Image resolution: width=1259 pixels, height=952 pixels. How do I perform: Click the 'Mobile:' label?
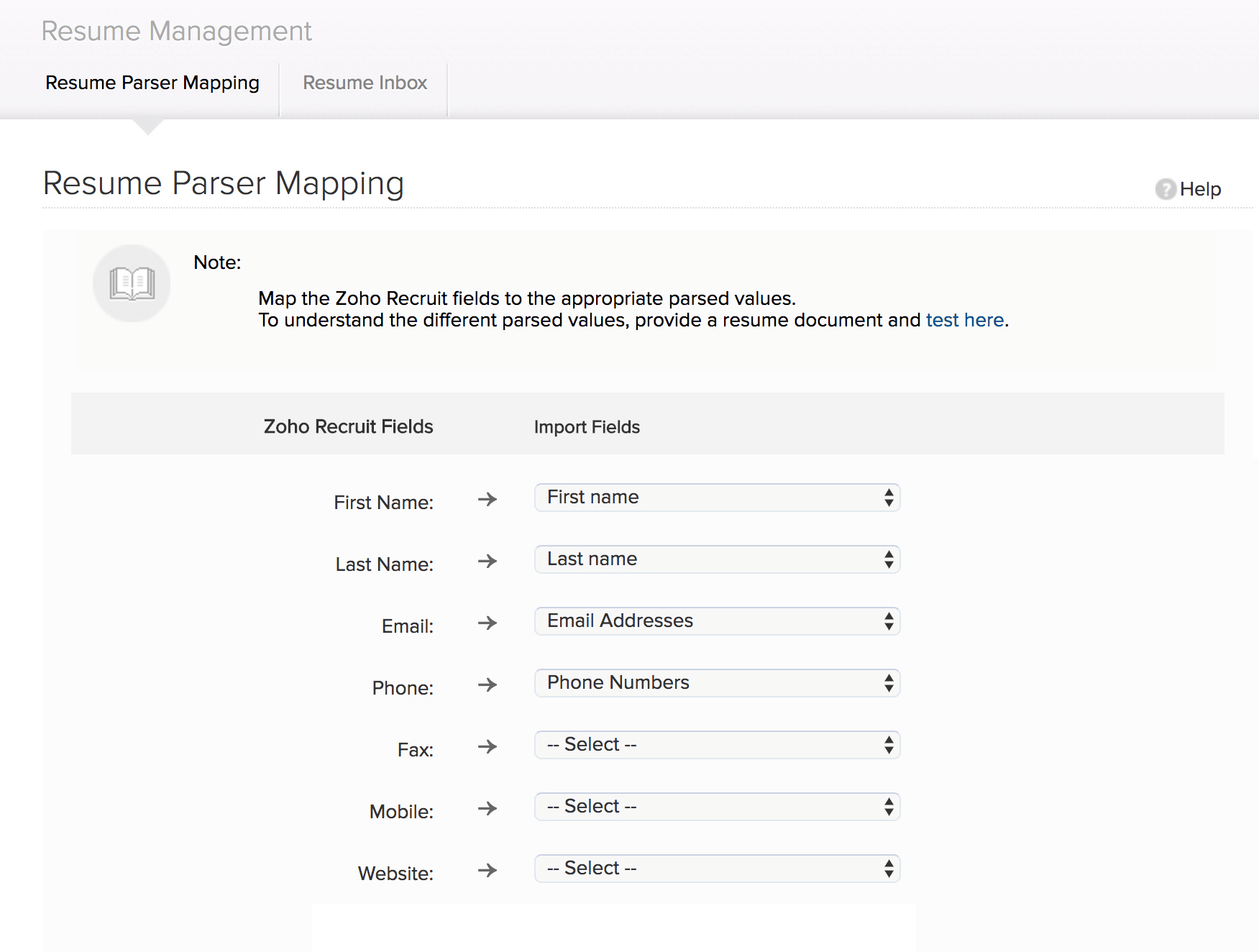[401, 812]
